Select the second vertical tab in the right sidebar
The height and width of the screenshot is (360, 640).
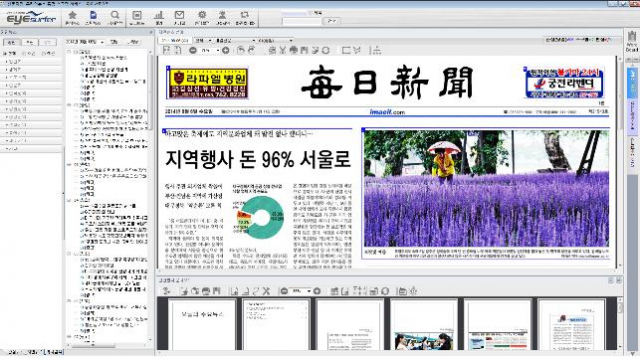point(632,117)
